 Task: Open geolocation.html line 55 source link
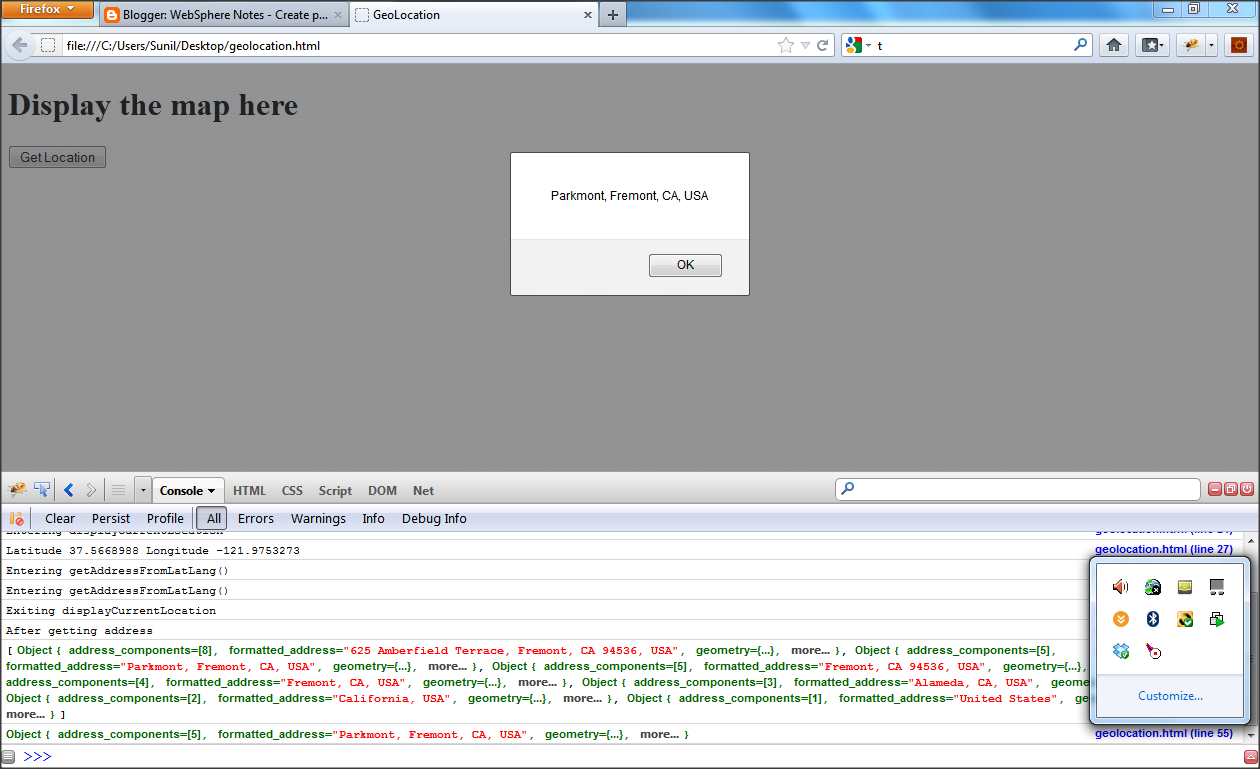click(1163, 733)
